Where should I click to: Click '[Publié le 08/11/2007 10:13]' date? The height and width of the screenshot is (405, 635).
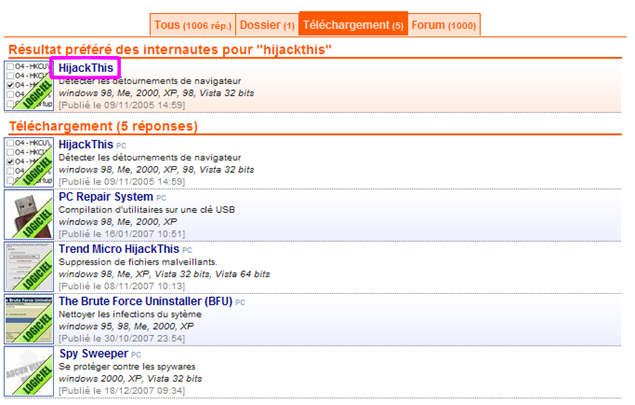click(x=122, y=286)
